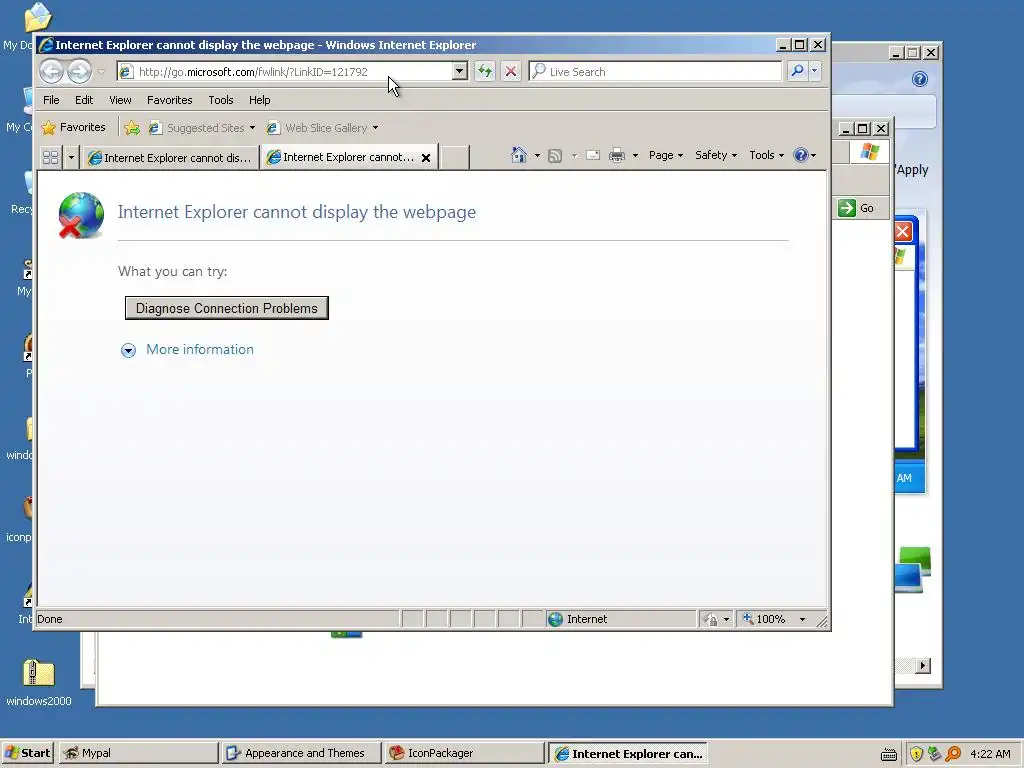The width and height of the screenshot is (1024, 768).
Task: Click scroll right arrow in background window
Action: [923, 665]
